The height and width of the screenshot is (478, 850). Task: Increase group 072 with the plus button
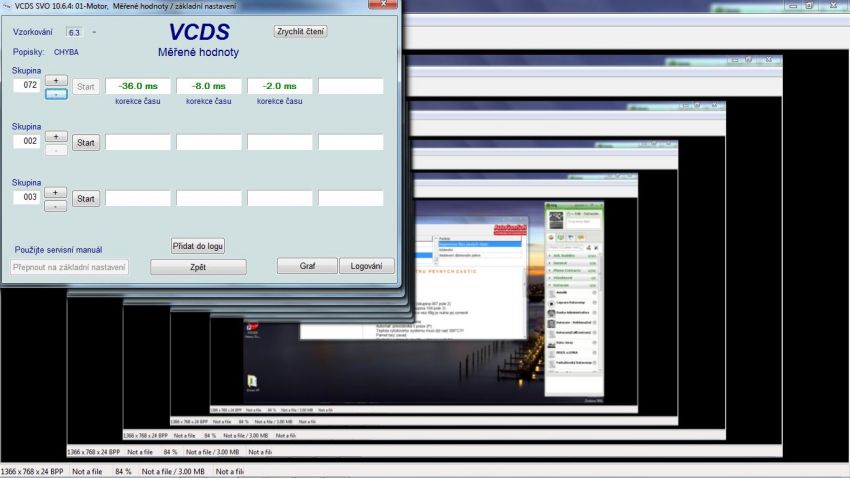(56, 80)
